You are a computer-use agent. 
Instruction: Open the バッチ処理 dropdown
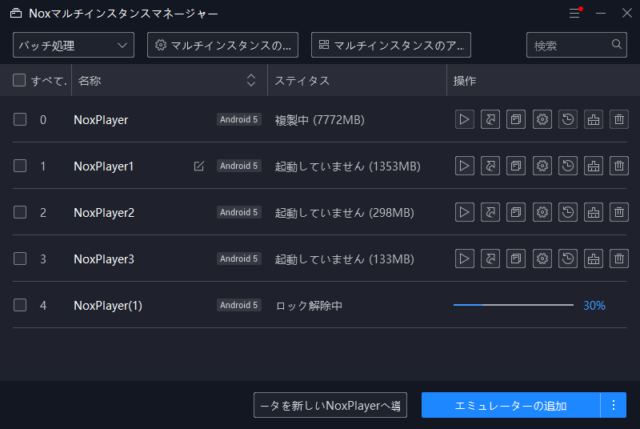(x=74, y=45)
